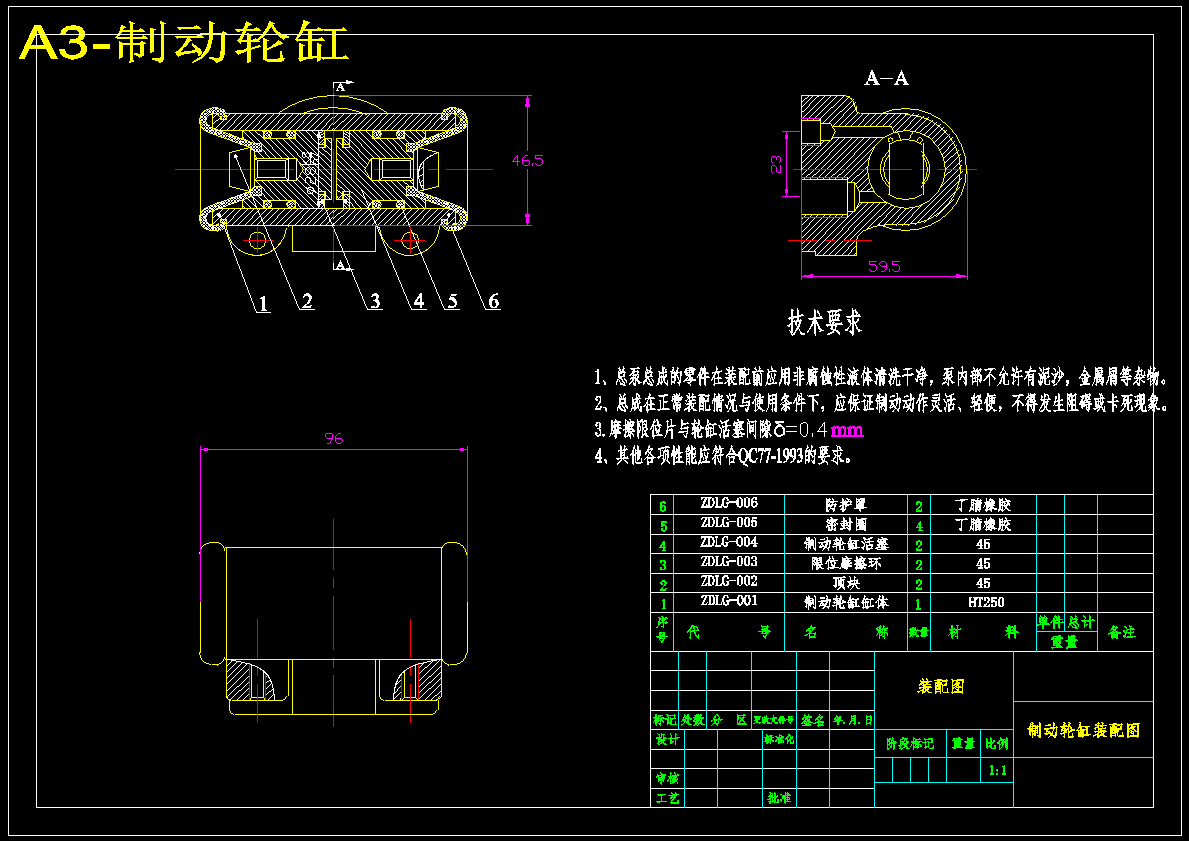Click the balloon label 6 for the dust boot
Screen dimensions: 1189x841
(x=491, y=301)
